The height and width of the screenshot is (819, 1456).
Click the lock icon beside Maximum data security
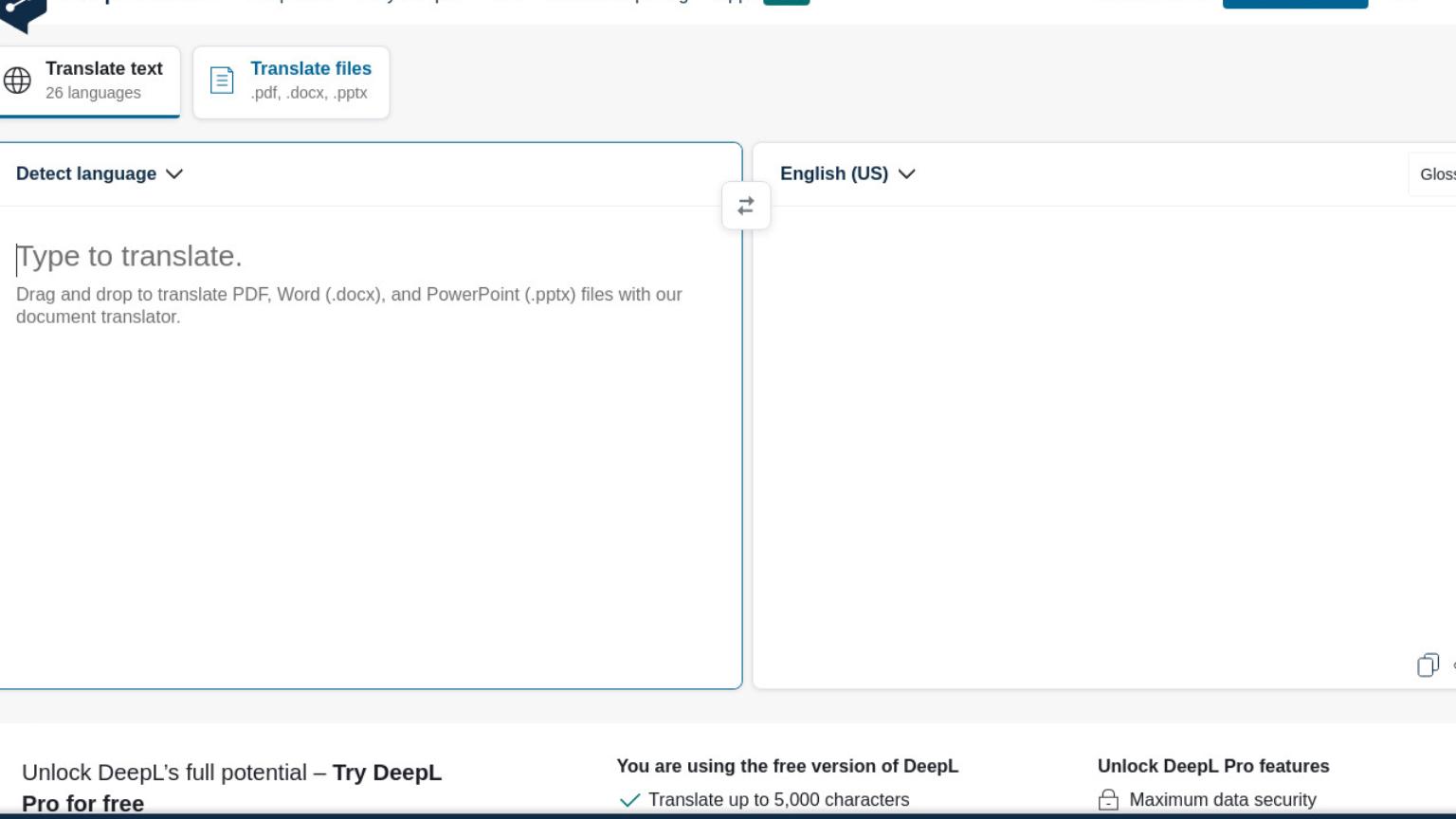[x=1108, y=800]
